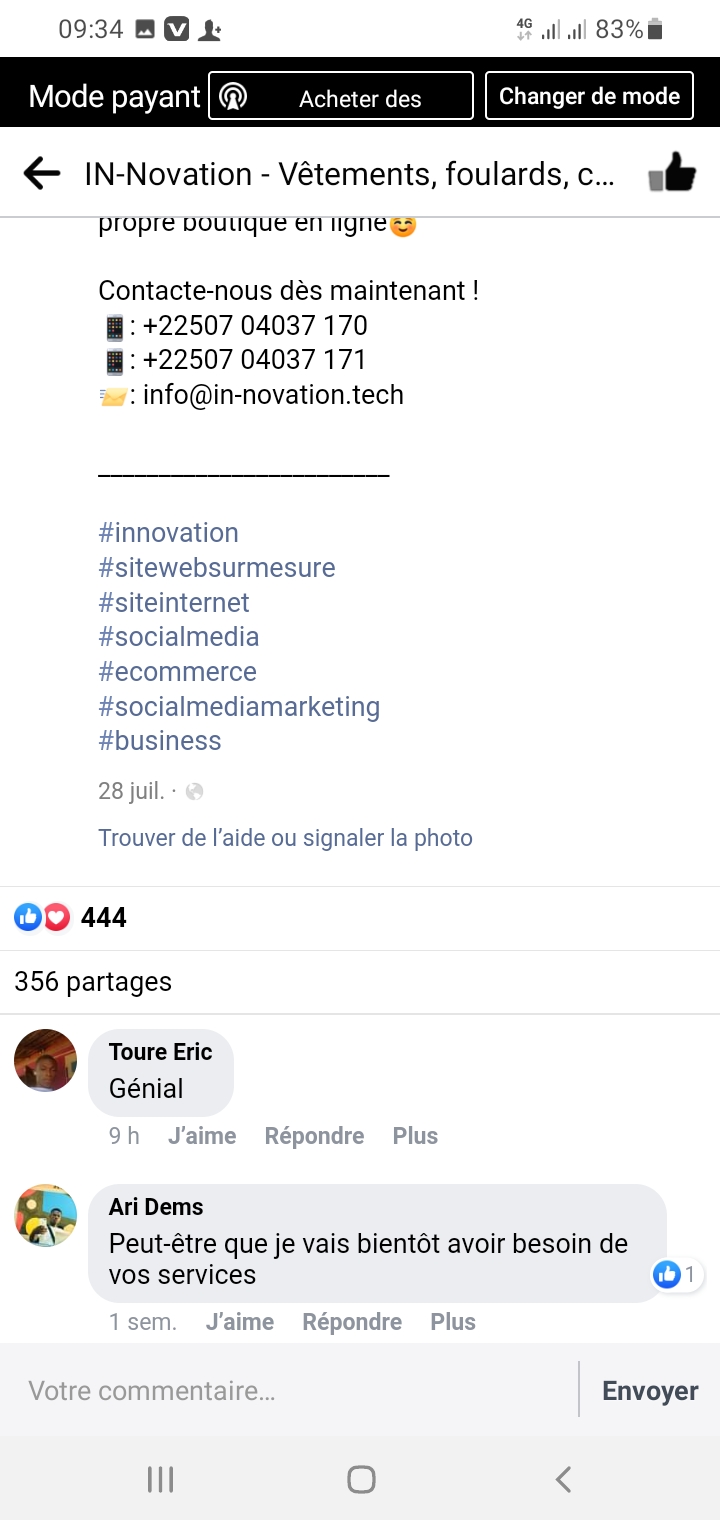
Task: Like Toure Eric's comment with J'aime
Action: 202,1136
